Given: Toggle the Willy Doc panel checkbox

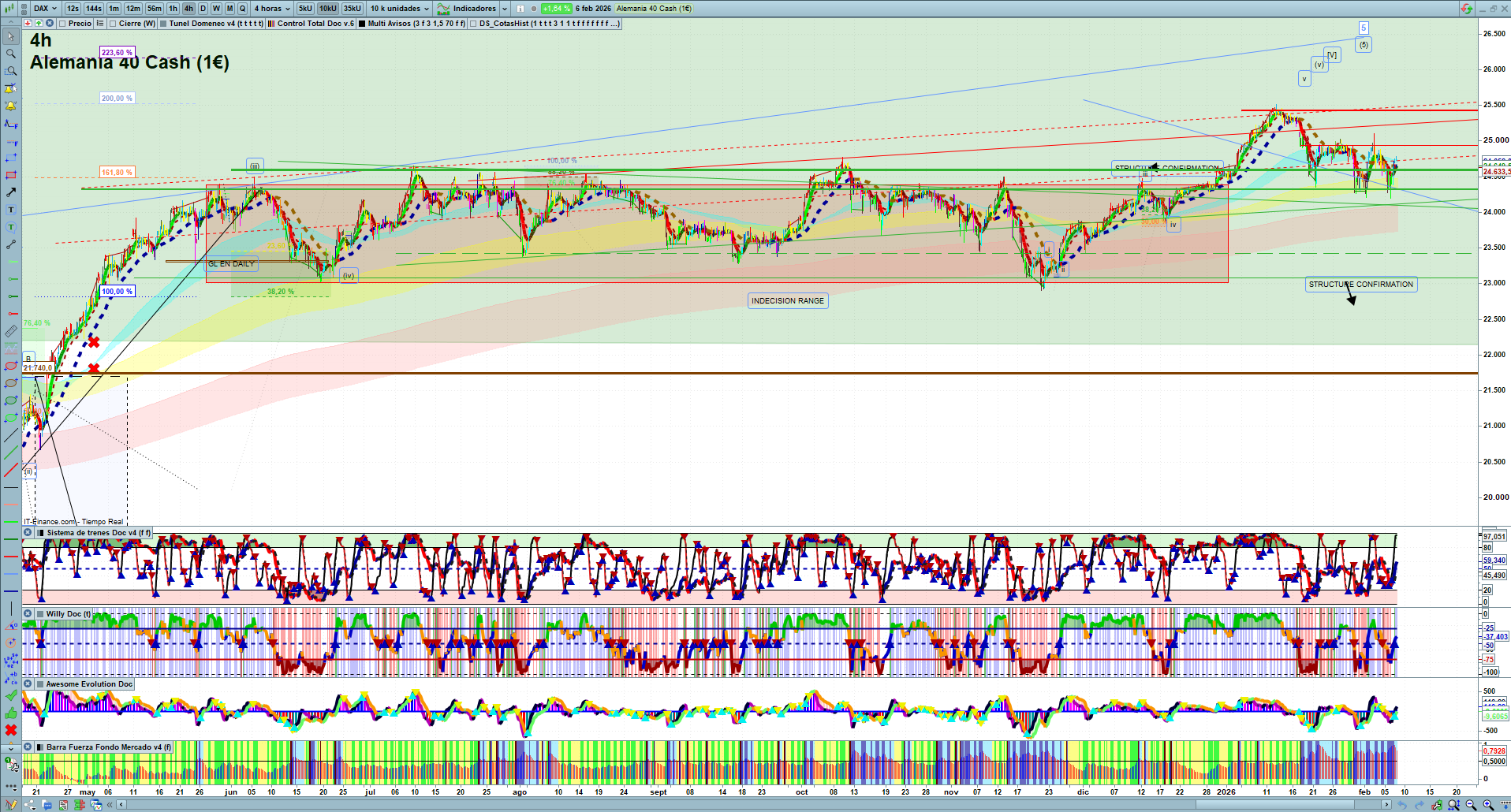Looking at the screenshot, I should [x=40, y=614].
